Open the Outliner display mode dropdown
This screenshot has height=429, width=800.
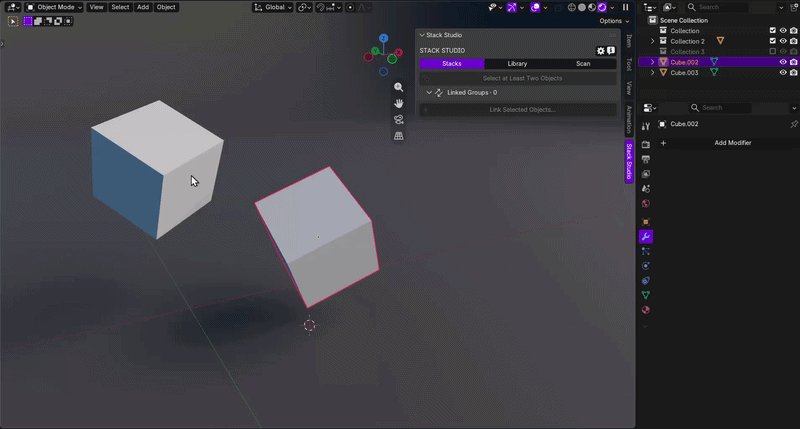[669, 7]
